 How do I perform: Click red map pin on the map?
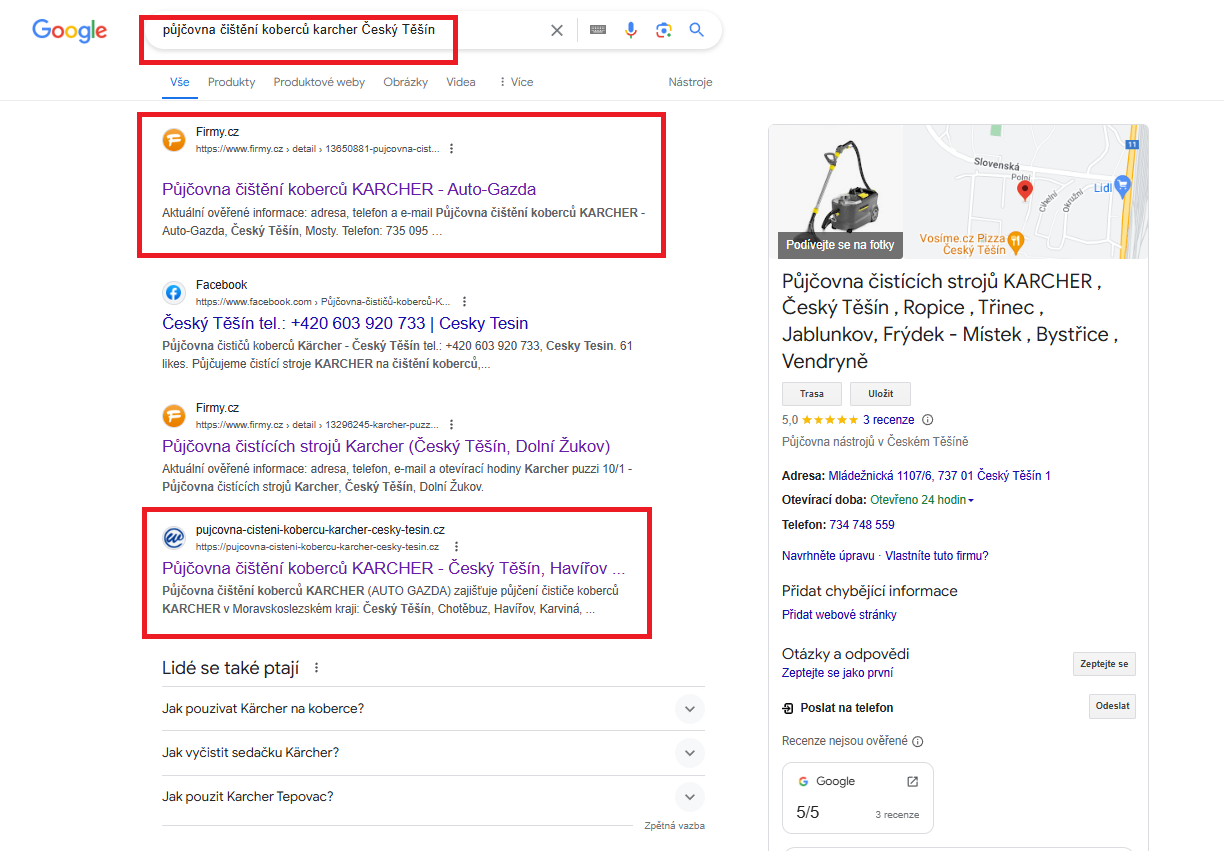pyautogui.click(x=1024, y=190)
